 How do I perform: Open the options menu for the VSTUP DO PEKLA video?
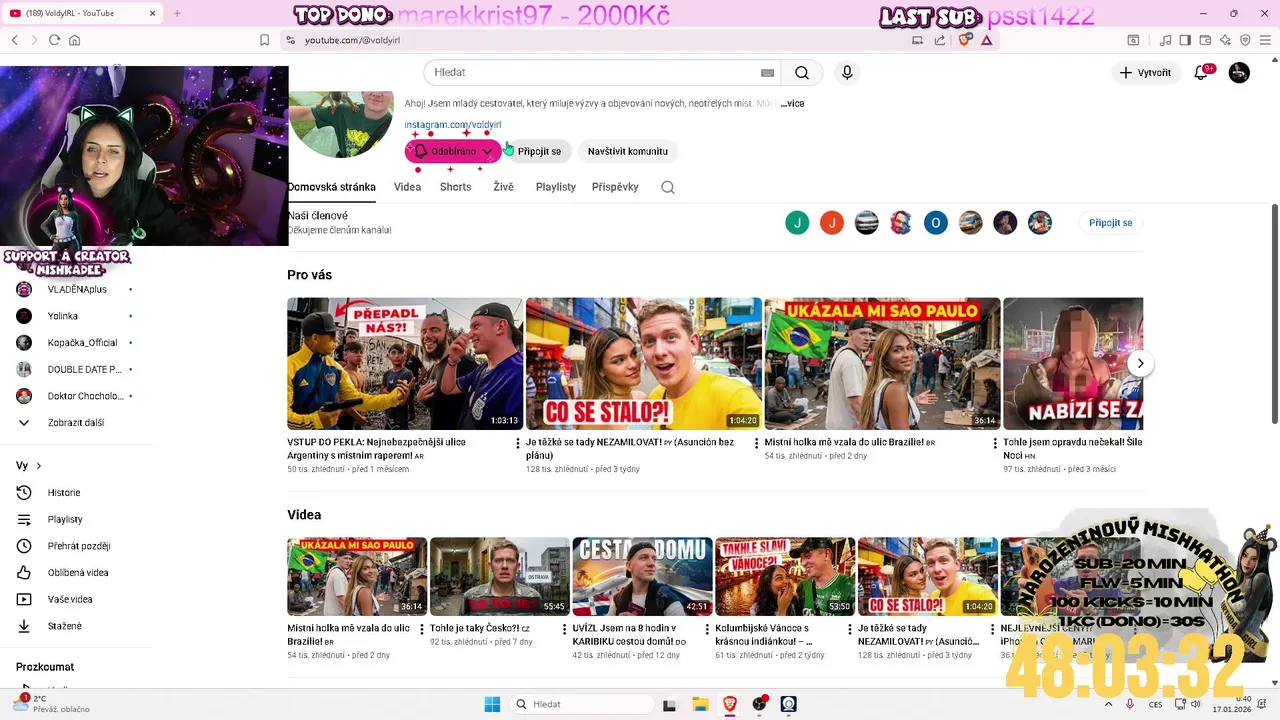click(517, 443)
